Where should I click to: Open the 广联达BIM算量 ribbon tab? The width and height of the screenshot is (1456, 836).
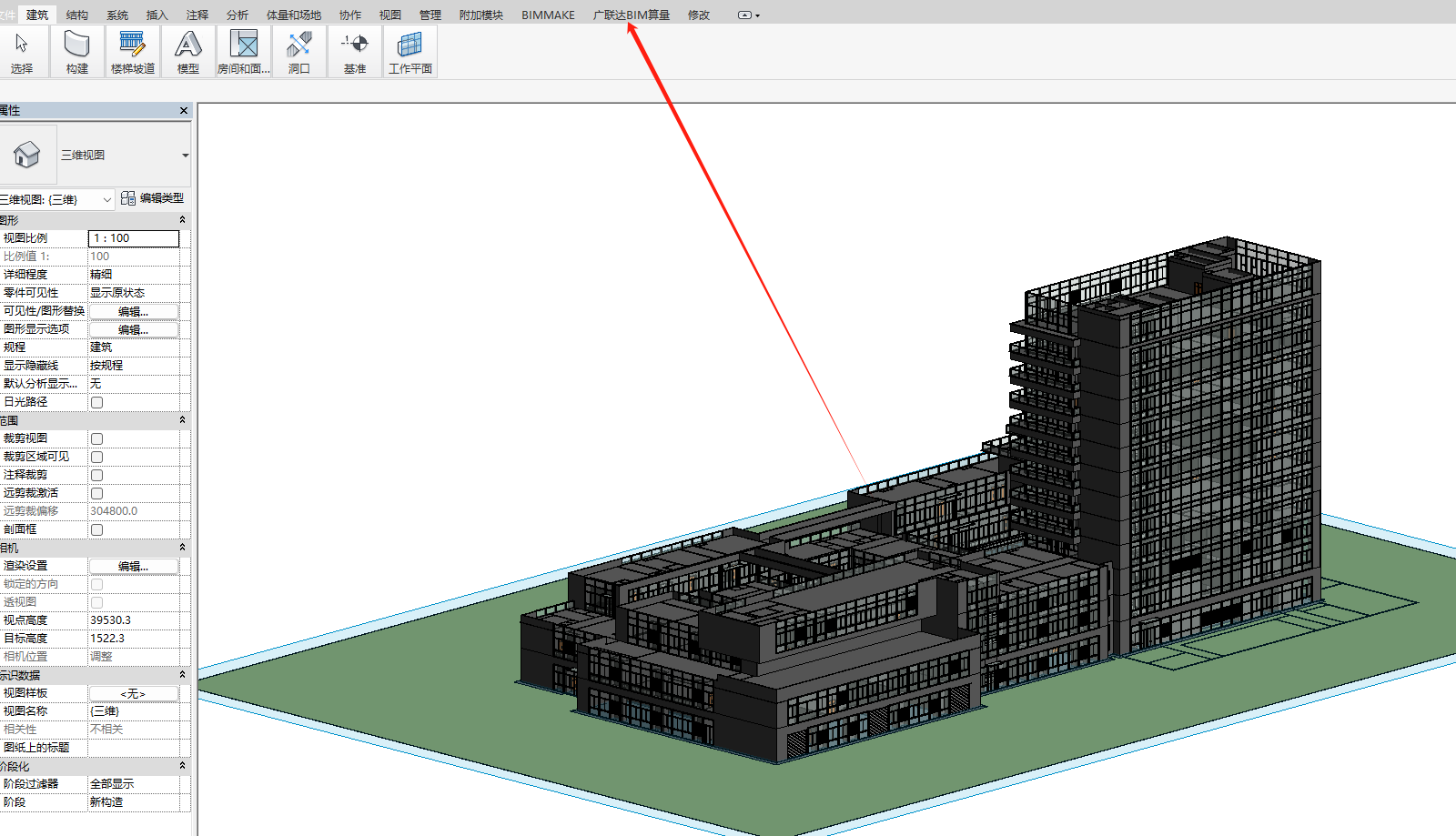tap(632, 15)
